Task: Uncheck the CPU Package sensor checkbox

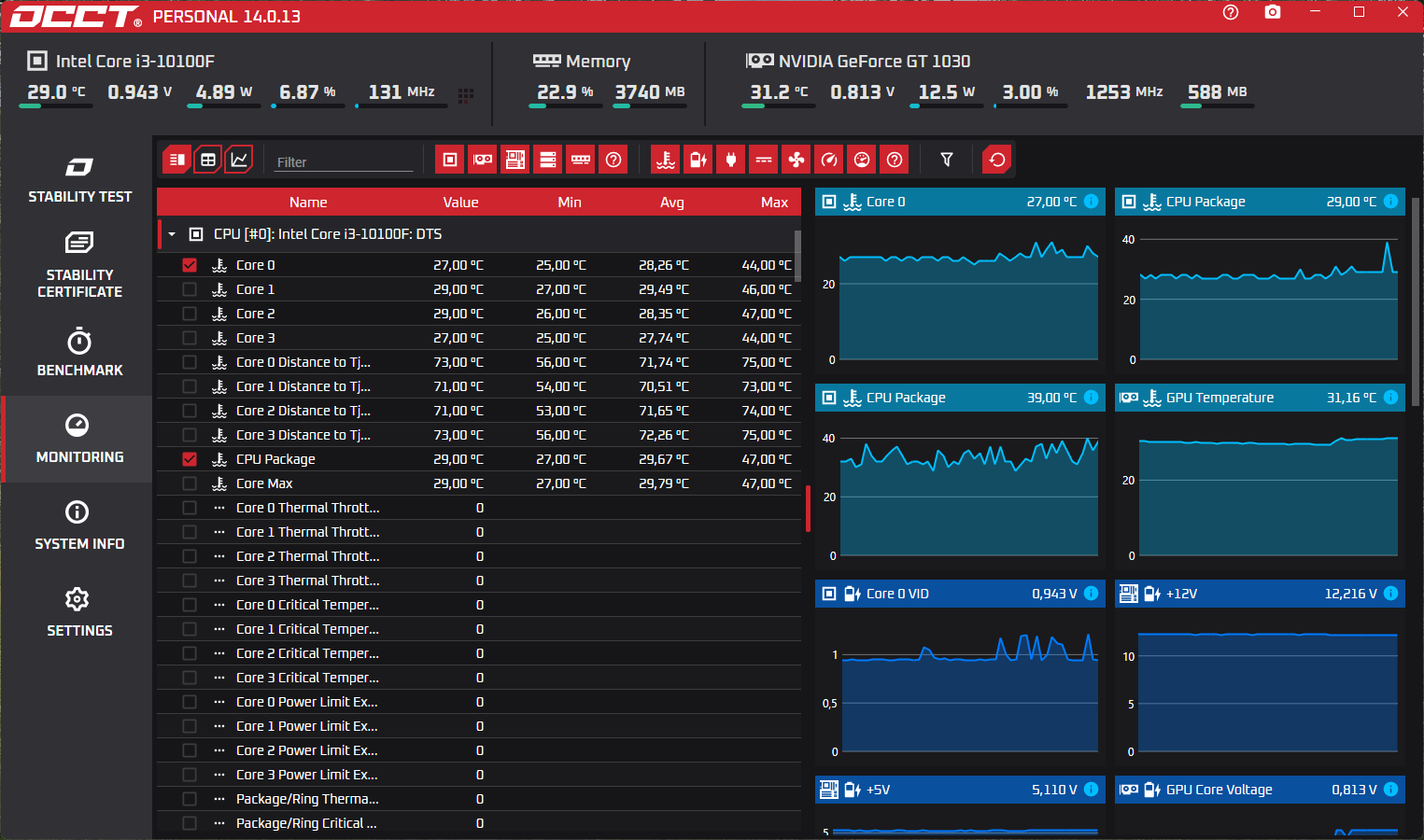Action: pos(190,459)
